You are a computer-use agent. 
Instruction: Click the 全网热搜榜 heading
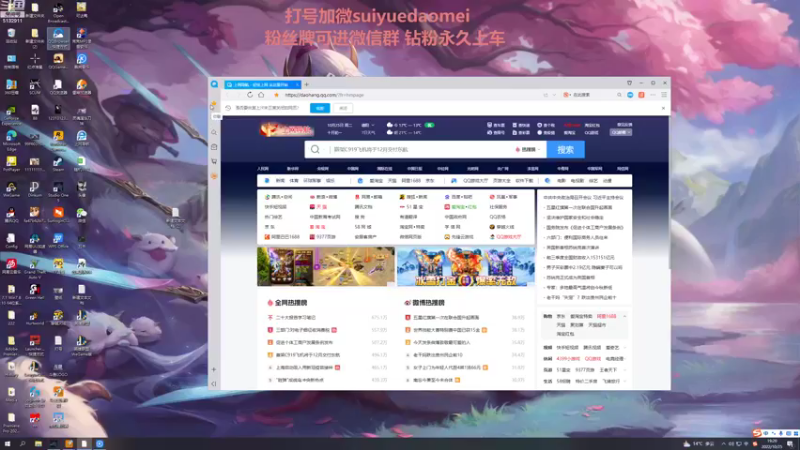coord(291,303)
